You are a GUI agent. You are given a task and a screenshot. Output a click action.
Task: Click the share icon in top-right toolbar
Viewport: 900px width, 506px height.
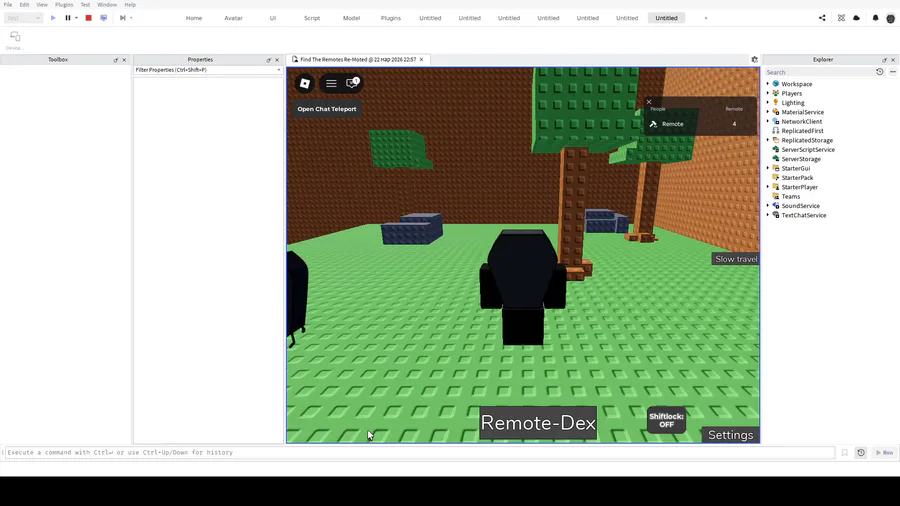coord(822,18)
